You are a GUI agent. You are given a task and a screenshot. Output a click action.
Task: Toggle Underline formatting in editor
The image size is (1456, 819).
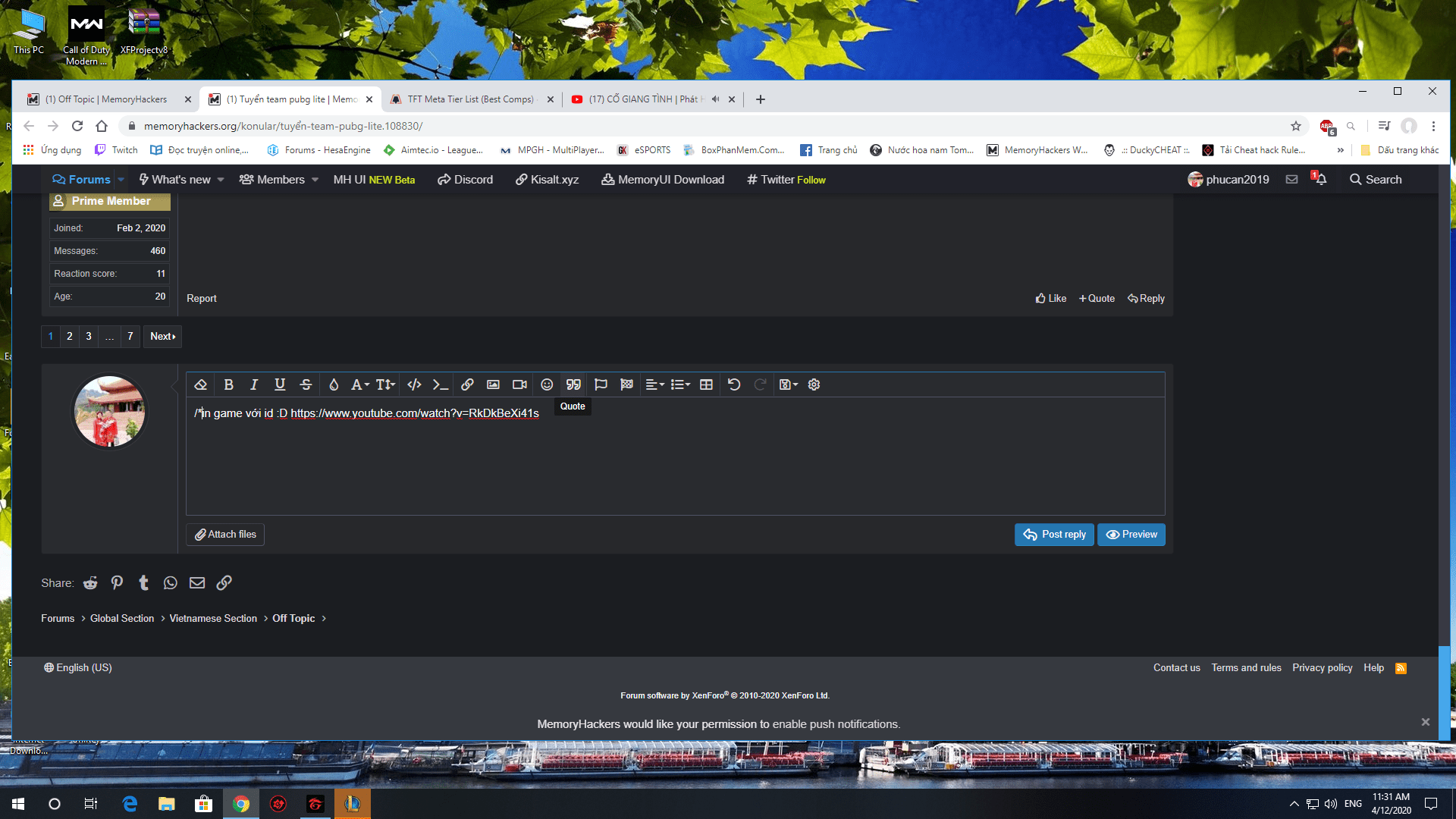point(280,384)
